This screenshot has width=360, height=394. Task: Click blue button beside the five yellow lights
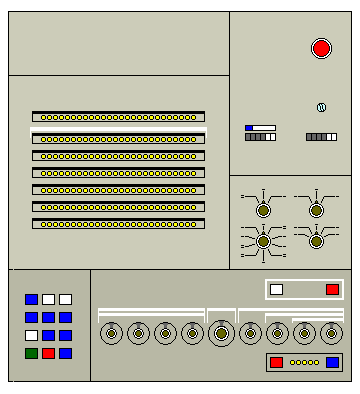point(332,362)
